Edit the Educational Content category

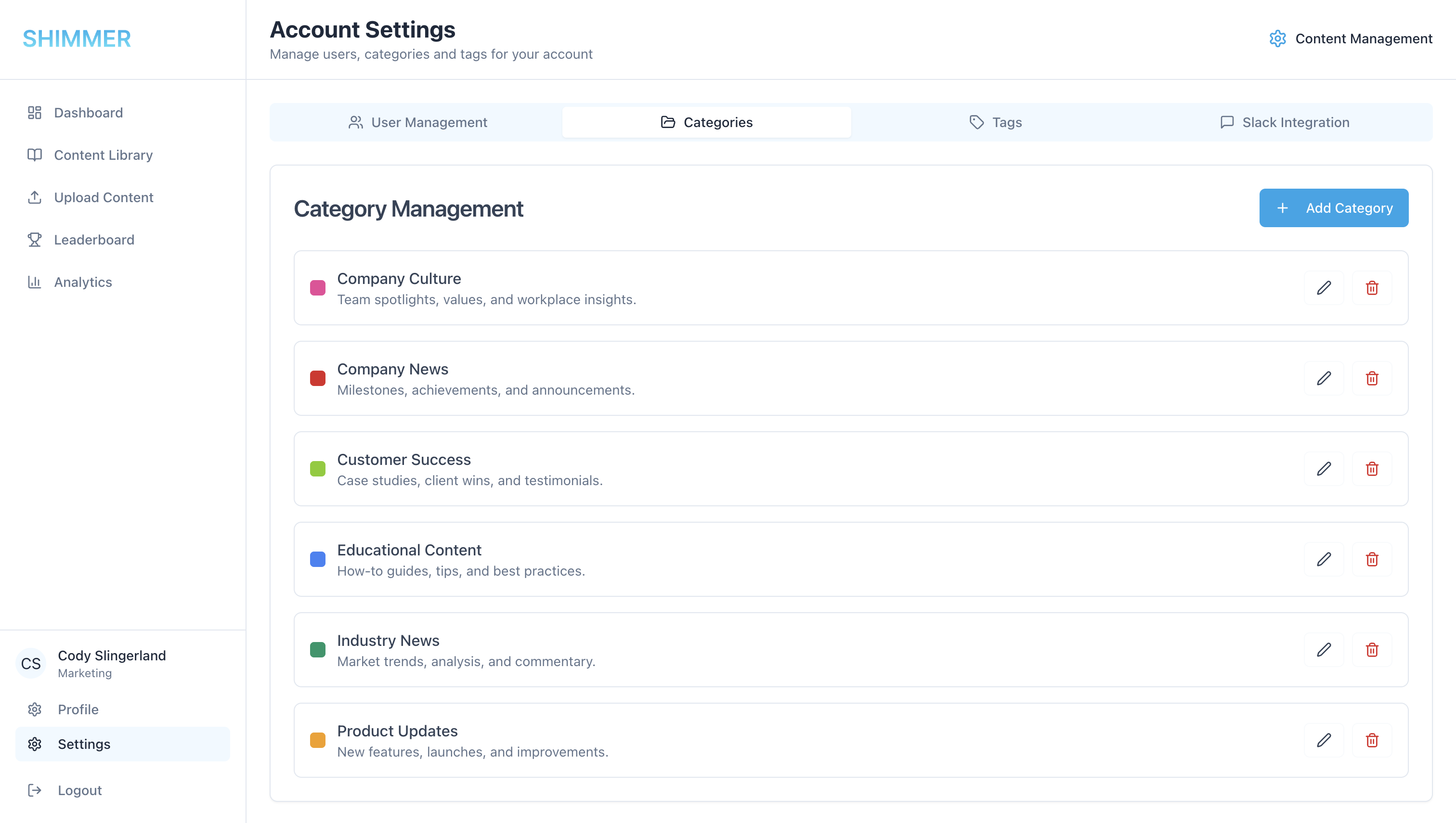click(1324, 560)
